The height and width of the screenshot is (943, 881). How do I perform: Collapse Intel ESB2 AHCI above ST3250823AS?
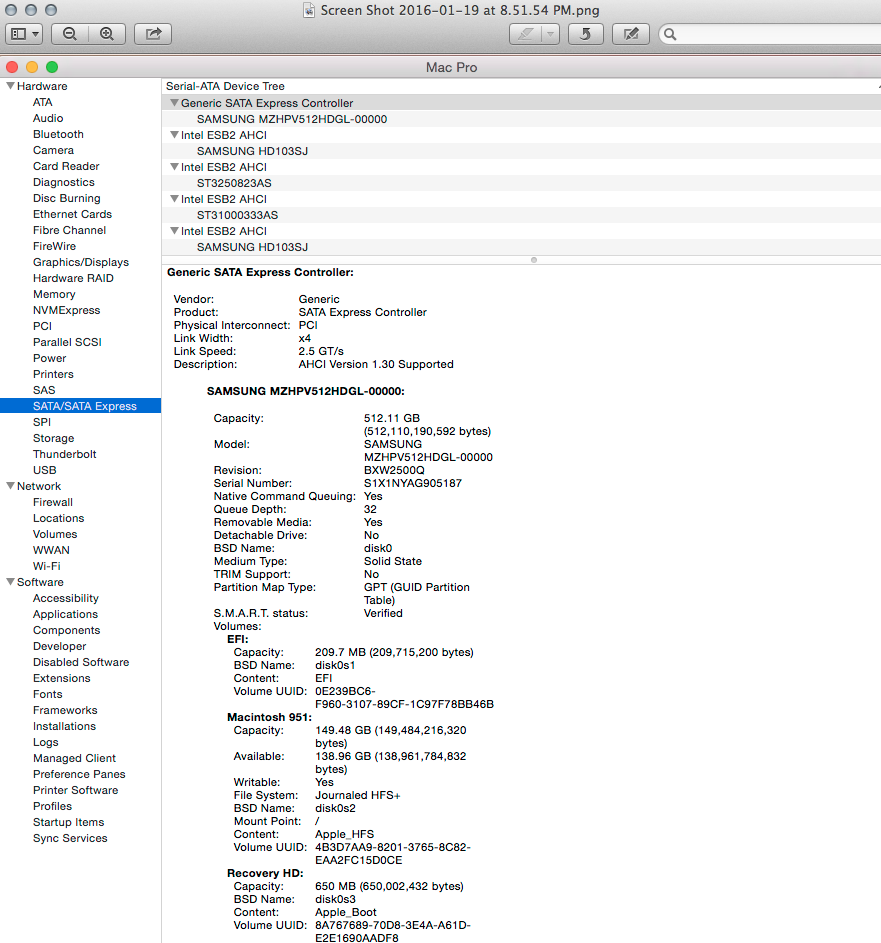click(x=174, y=167)
